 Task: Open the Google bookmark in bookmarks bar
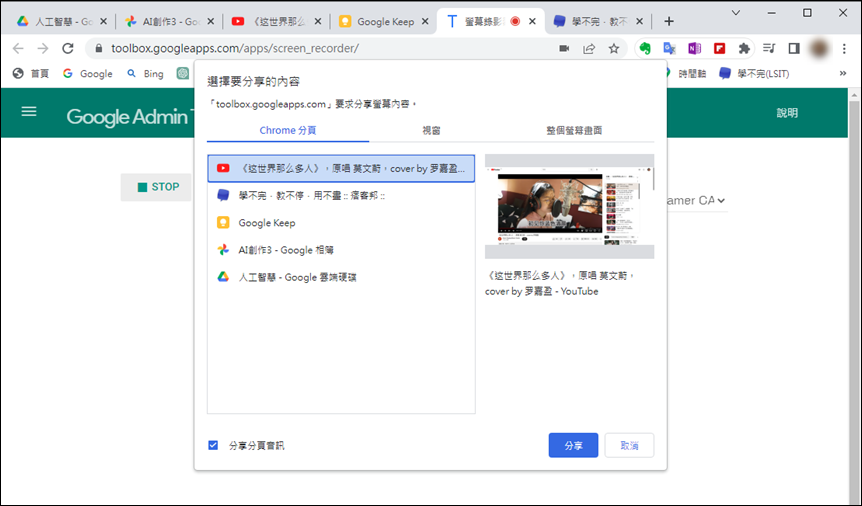coord(87,74)
